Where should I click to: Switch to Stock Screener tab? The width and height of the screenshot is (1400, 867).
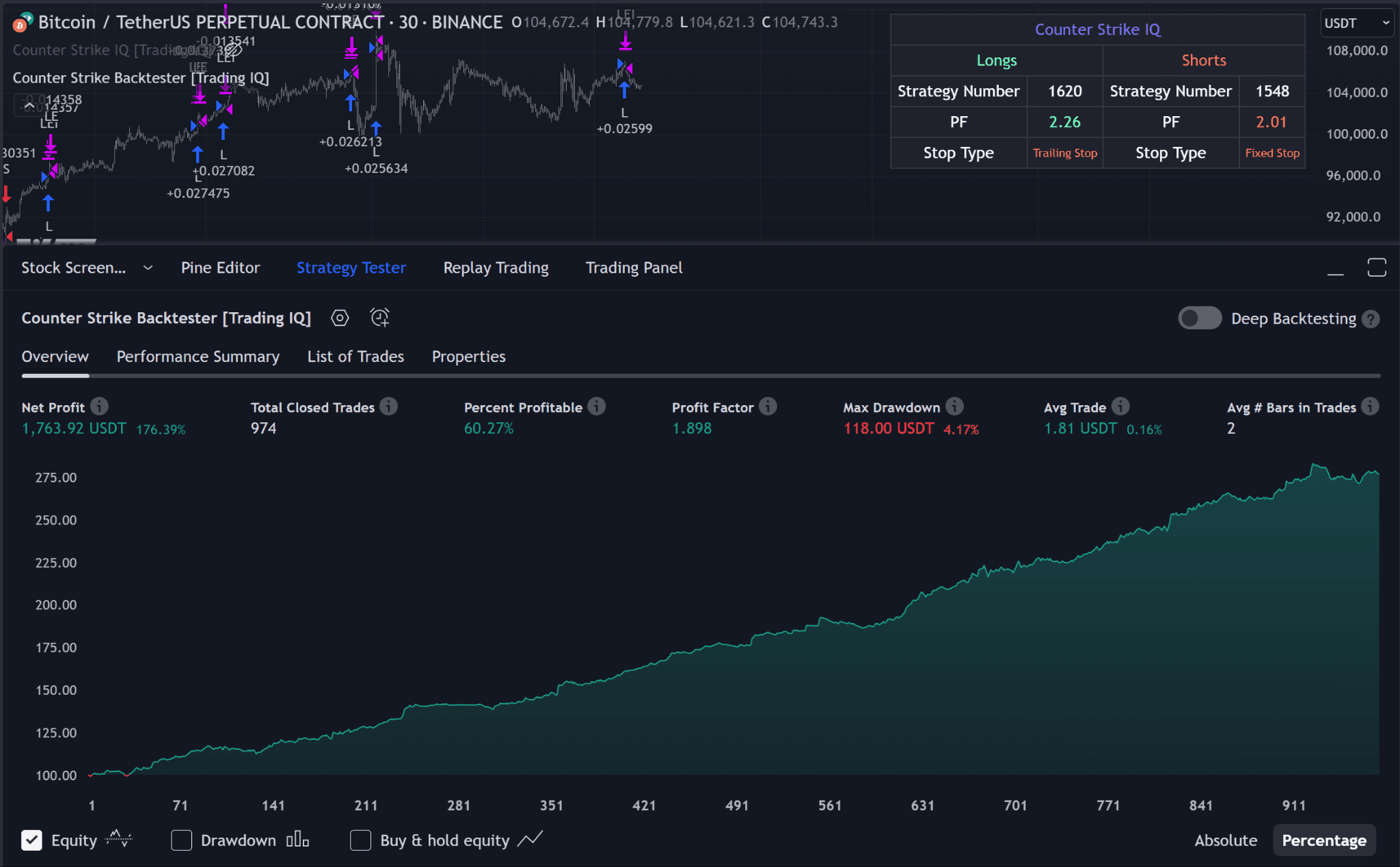(73, 268)
